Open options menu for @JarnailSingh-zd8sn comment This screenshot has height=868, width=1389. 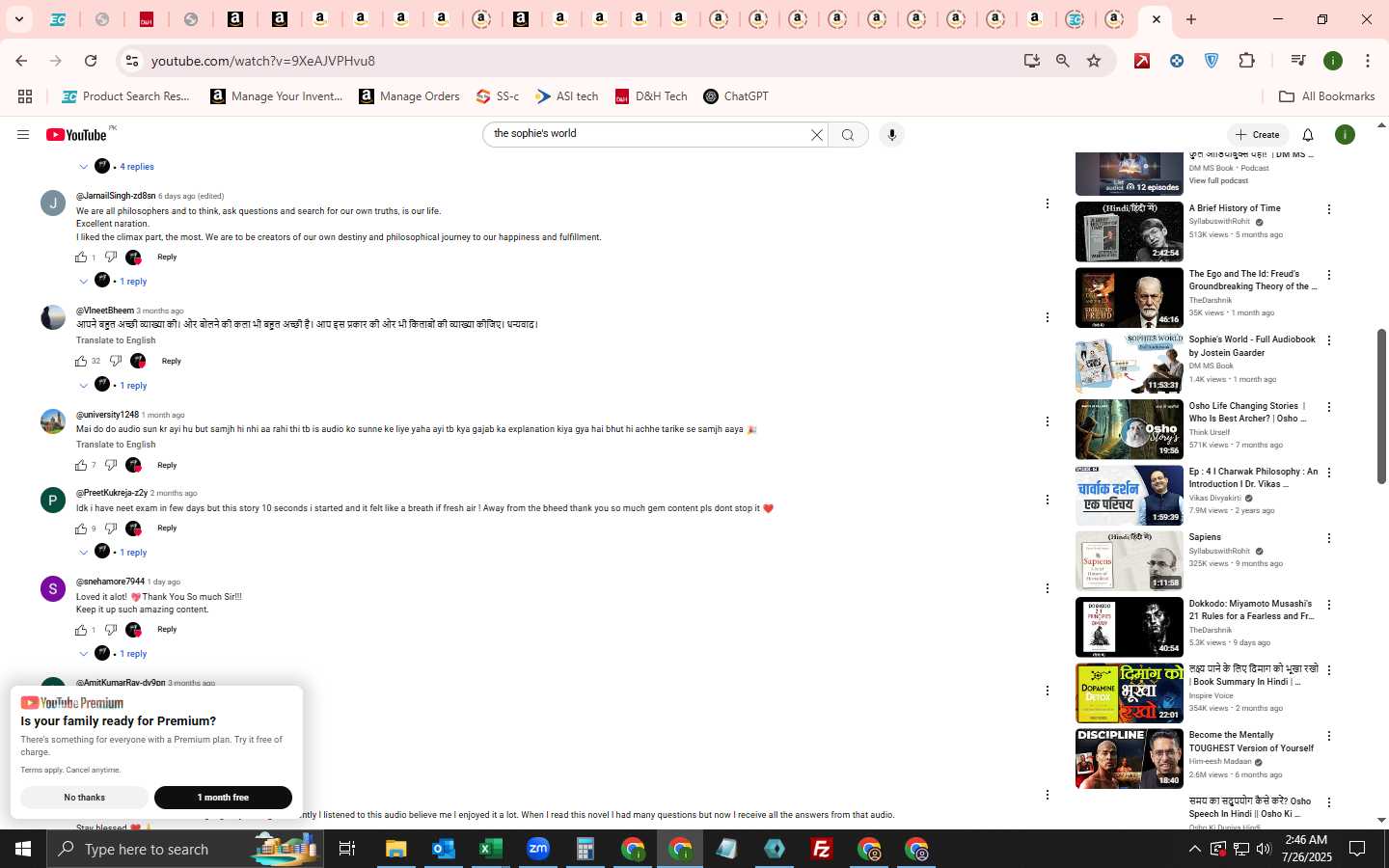[x=1047, y=203]
